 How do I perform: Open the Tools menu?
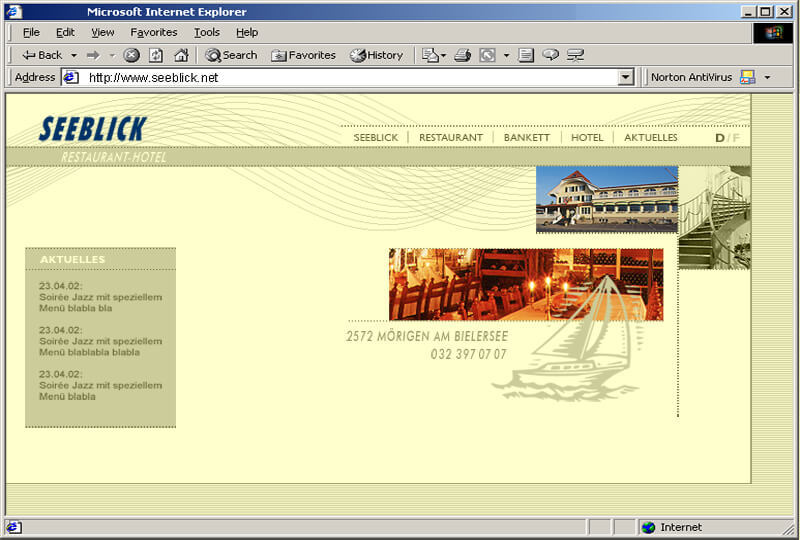207,32
